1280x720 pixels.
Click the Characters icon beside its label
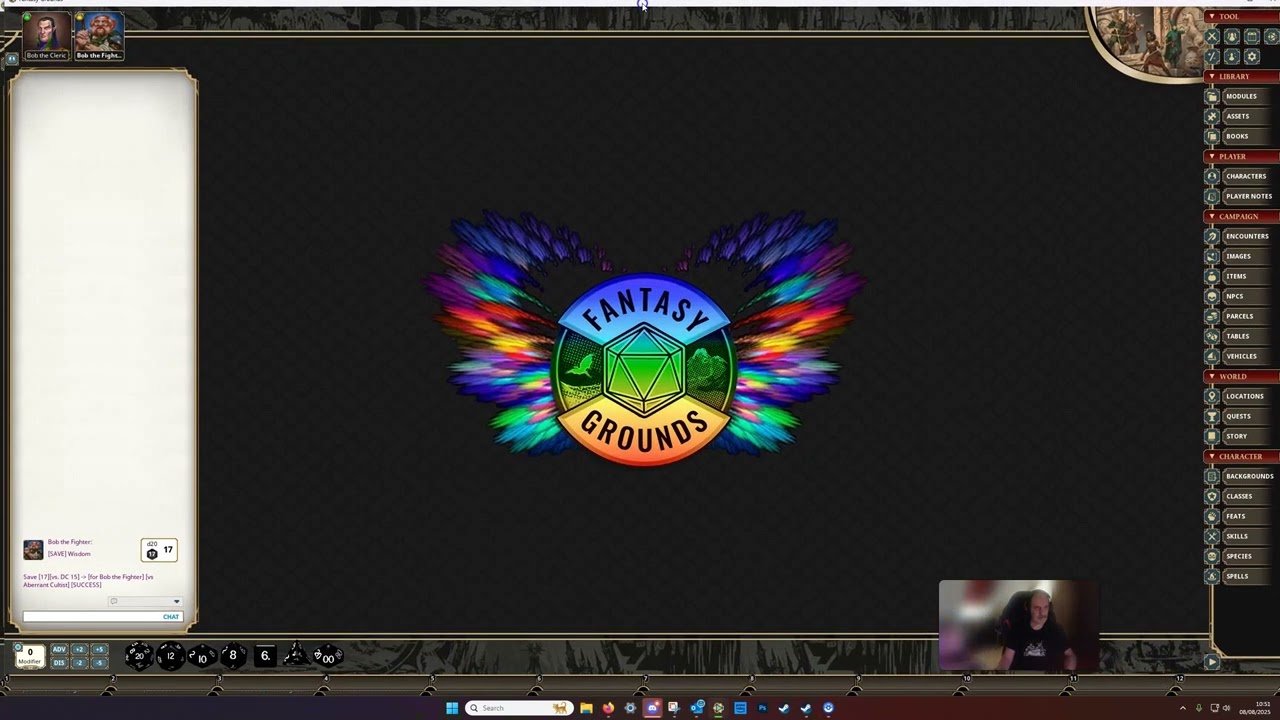[x=1212, y=176]
